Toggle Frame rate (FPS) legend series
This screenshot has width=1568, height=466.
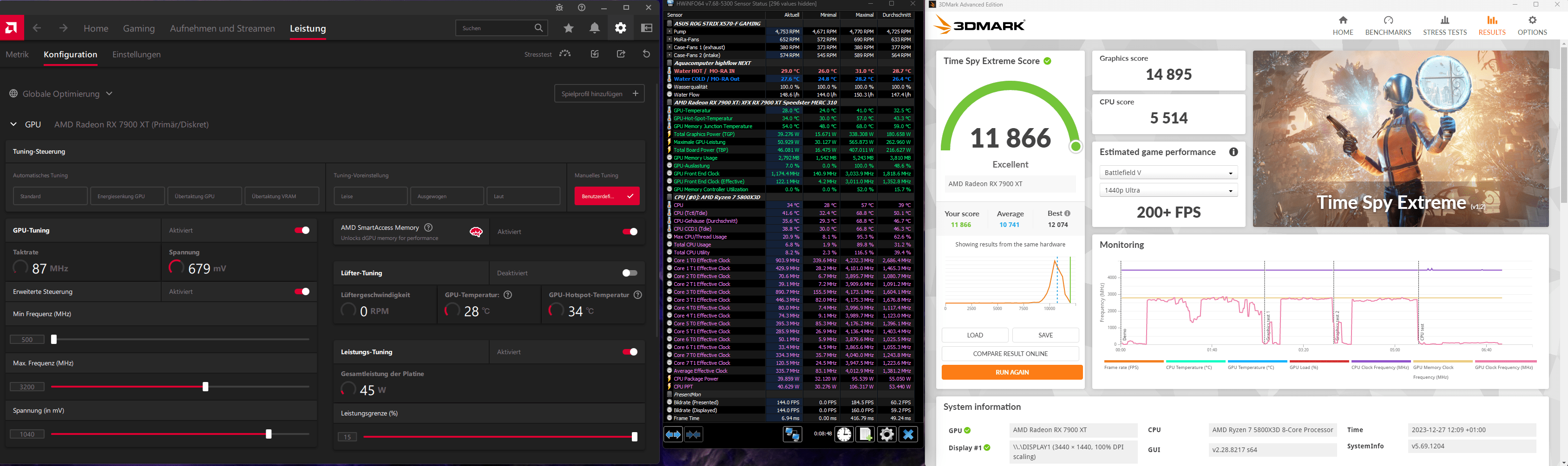[x=1121, y=368]
